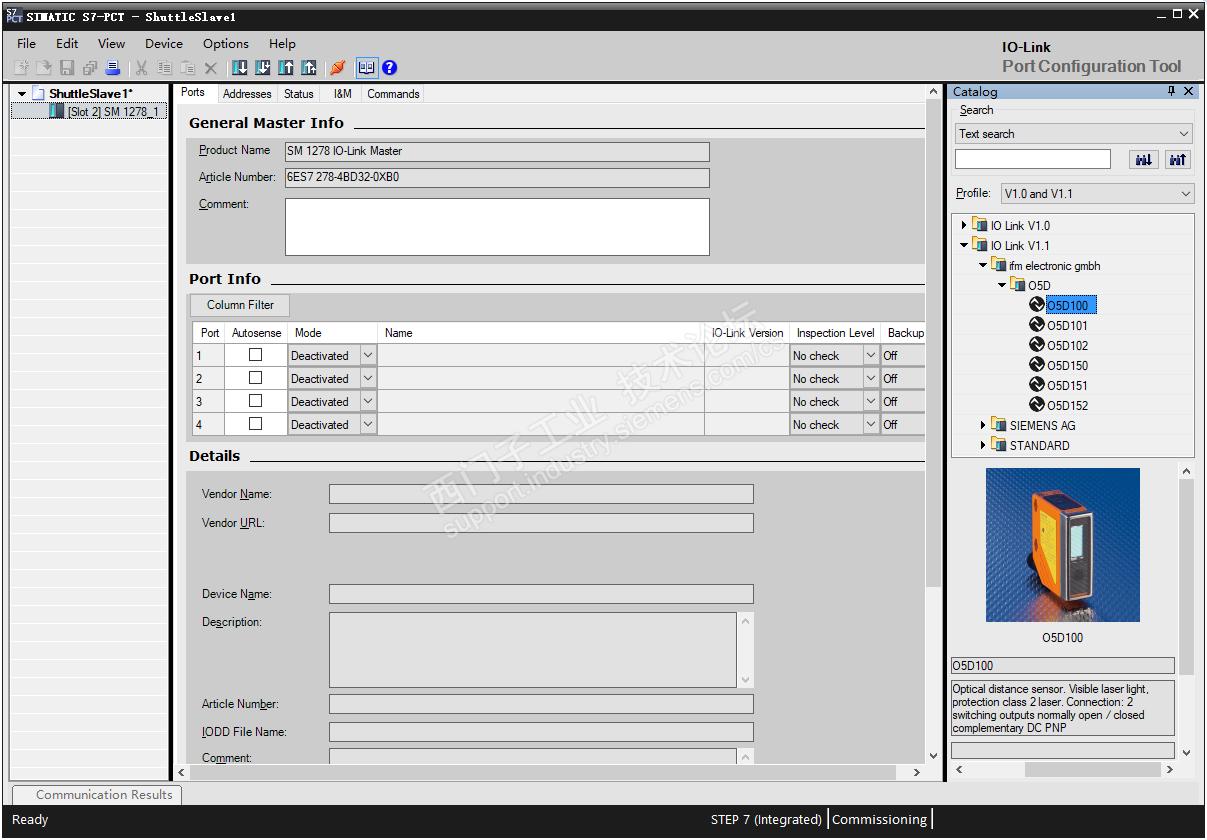The width and height of the screenshot is (1207, 840).
Task: Toggle the catalog book icon in toolbar
Action: 366,68
